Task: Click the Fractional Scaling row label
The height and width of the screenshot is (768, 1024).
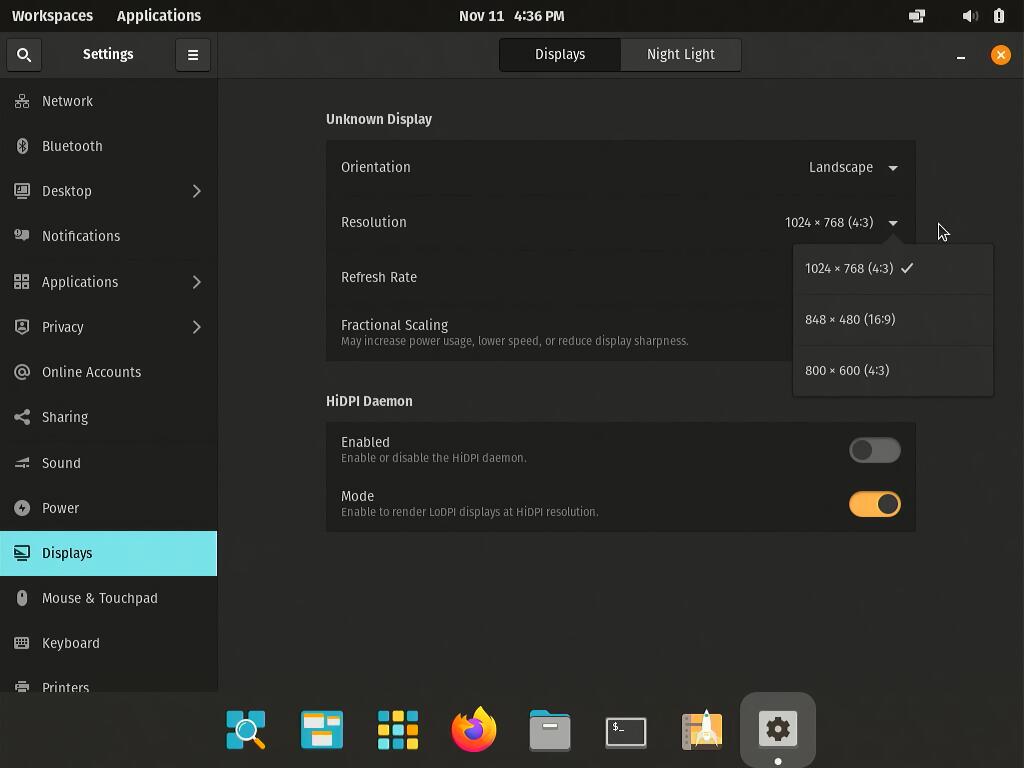Action: tap(394, 325)
